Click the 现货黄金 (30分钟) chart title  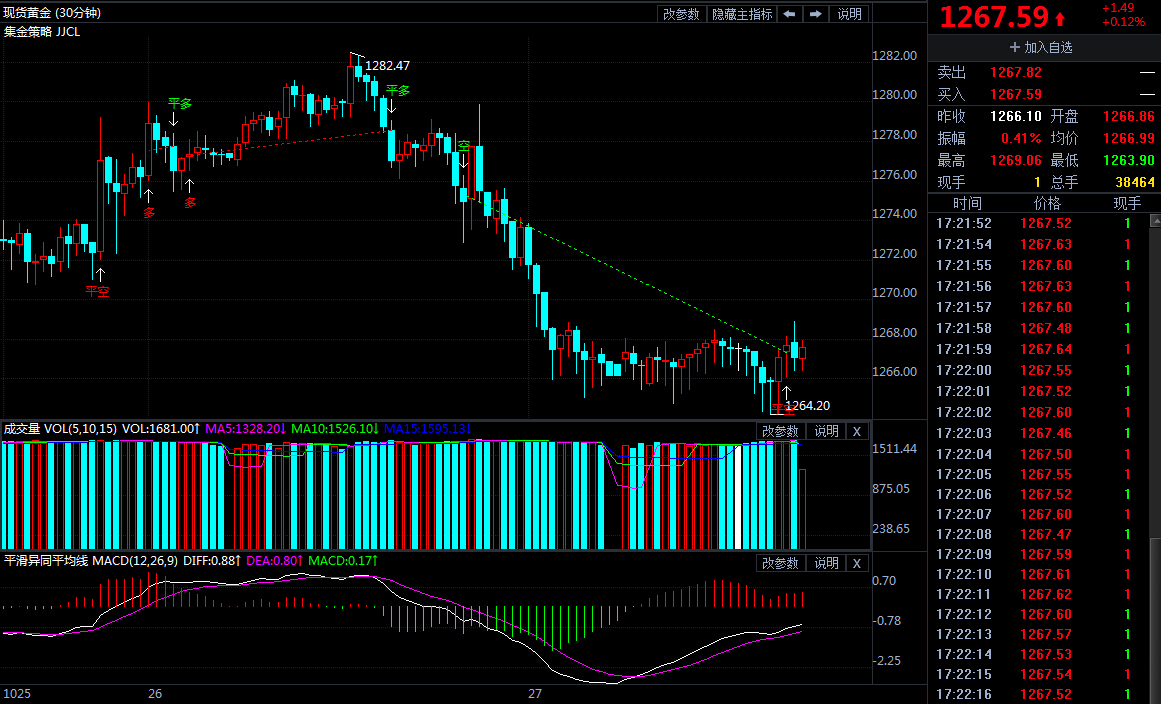tap(52, 14)
